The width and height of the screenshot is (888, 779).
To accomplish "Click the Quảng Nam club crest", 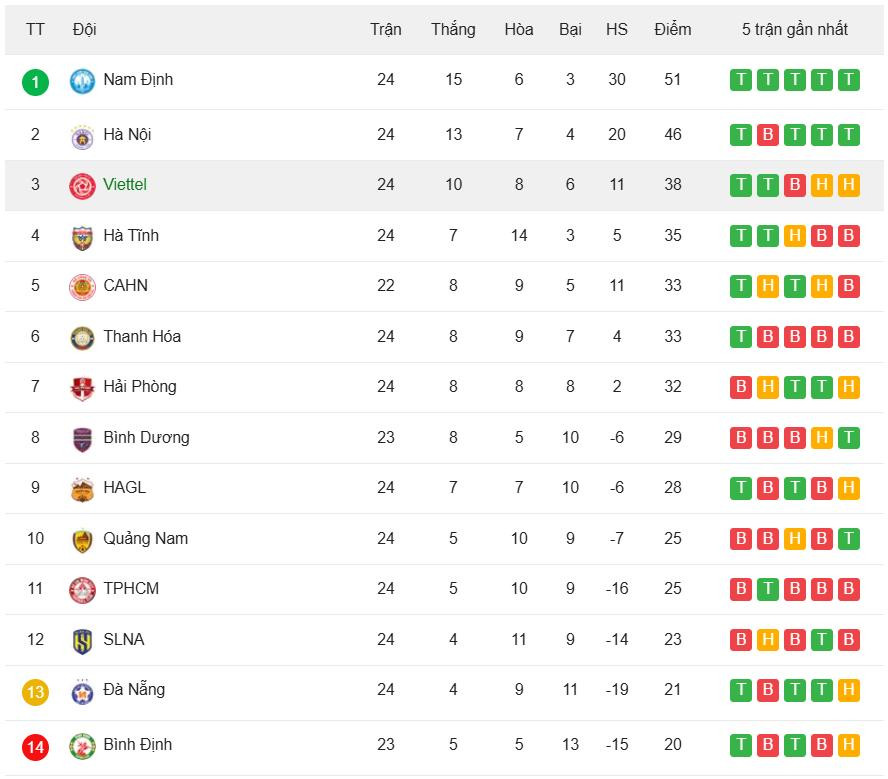I will (82, 539).
